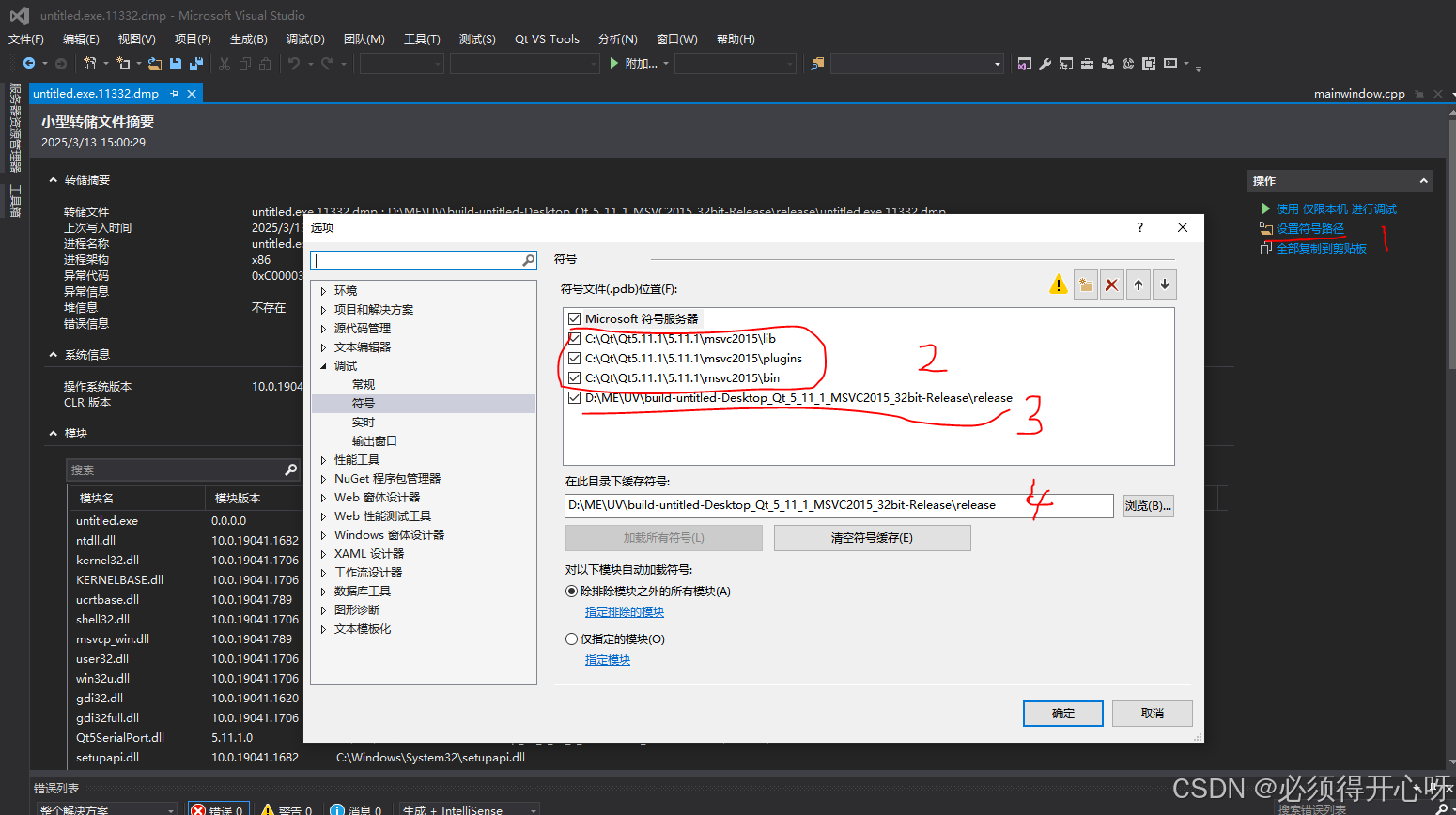Click the 全部复制到剪贴板 link

[x=1322, y=249]
